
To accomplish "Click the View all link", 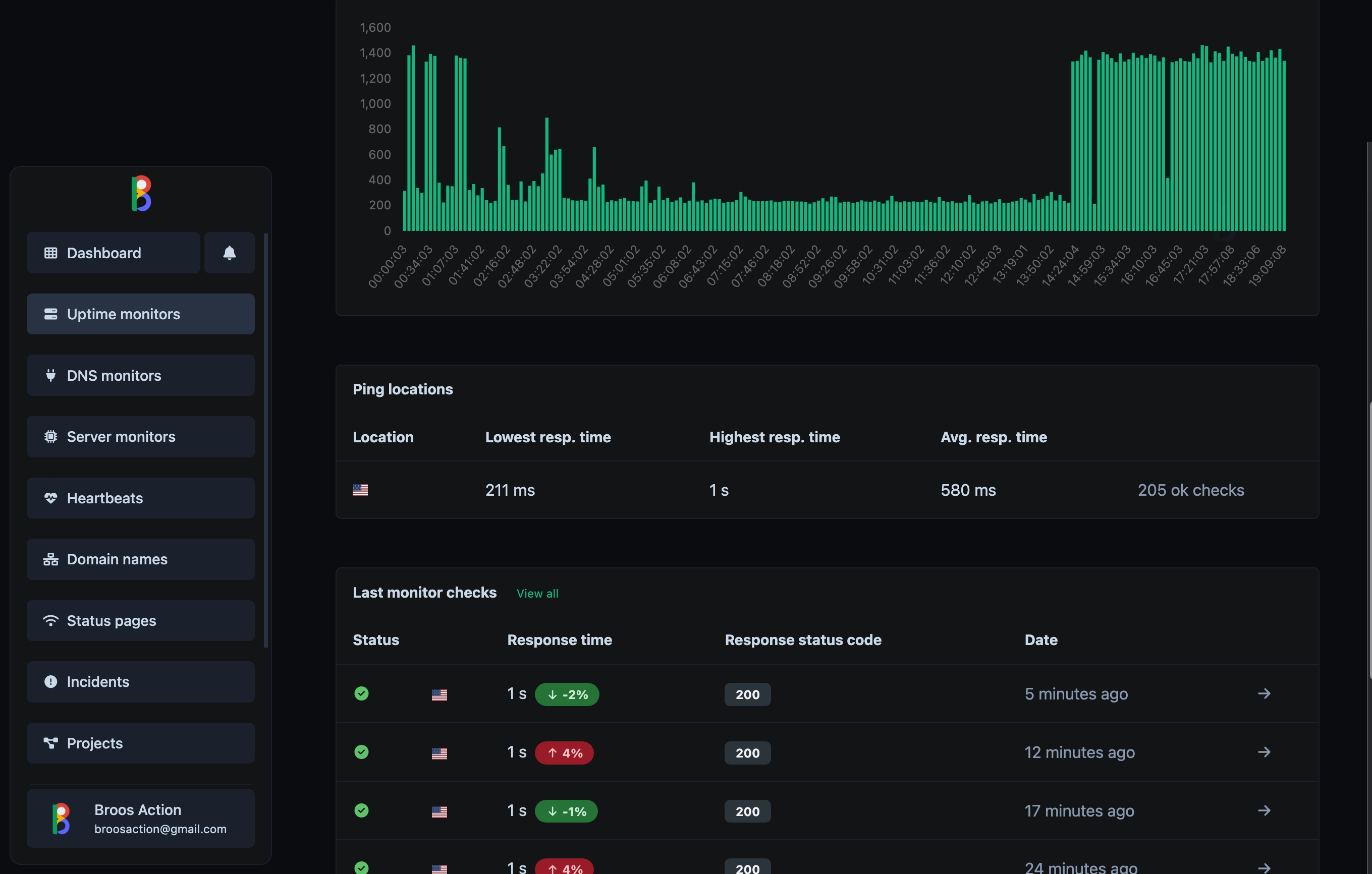I will coord(537,593).
